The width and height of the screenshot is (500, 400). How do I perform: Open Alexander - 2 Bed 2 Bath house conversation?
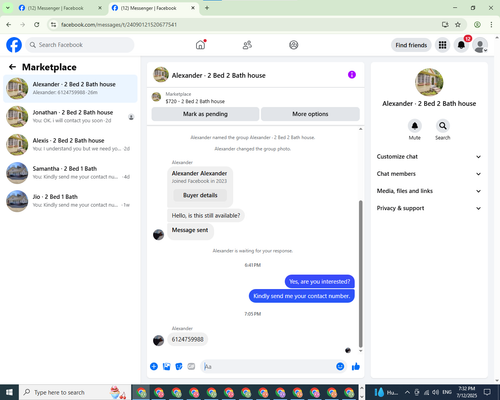tap(70, 88)
